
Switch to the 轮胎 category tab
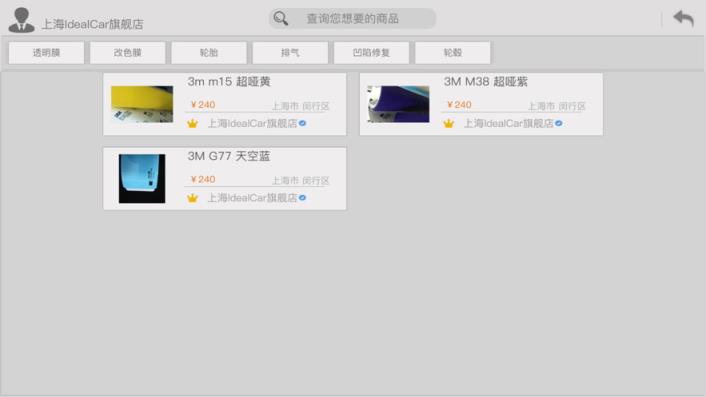[x=209, y=53]
